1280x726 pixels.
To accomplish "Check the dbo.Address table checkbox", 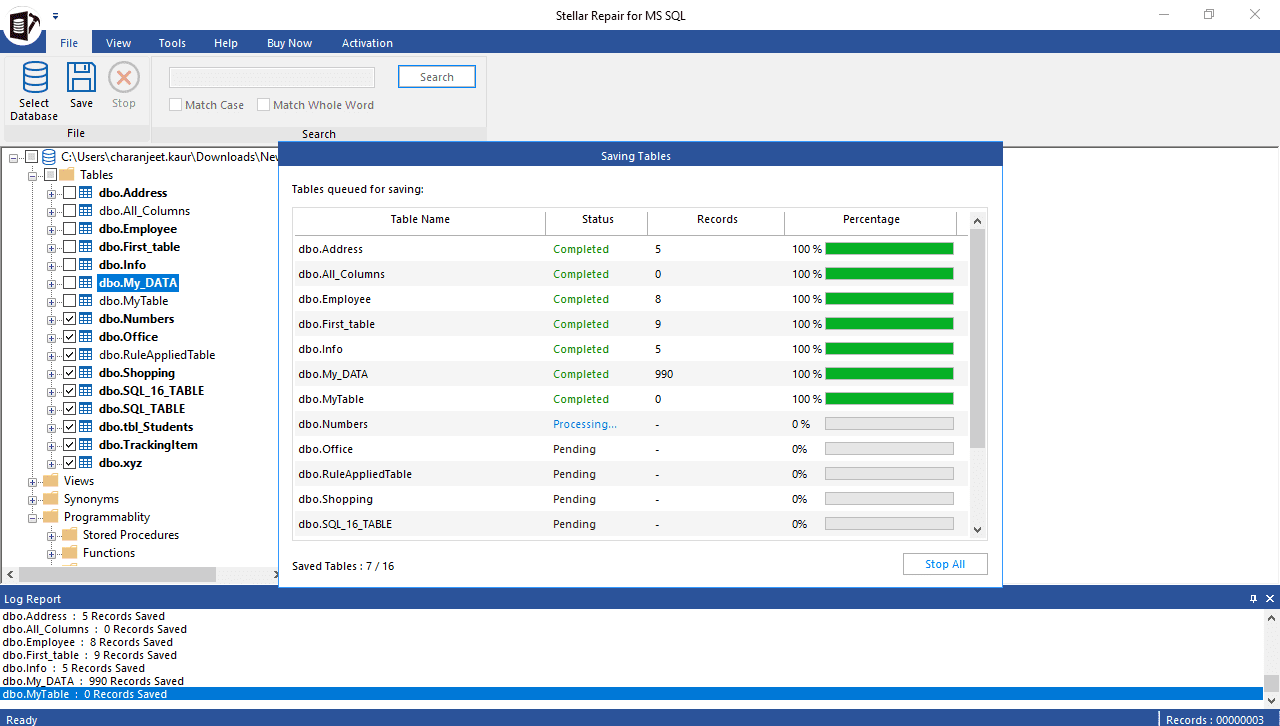I will (69, 193).
